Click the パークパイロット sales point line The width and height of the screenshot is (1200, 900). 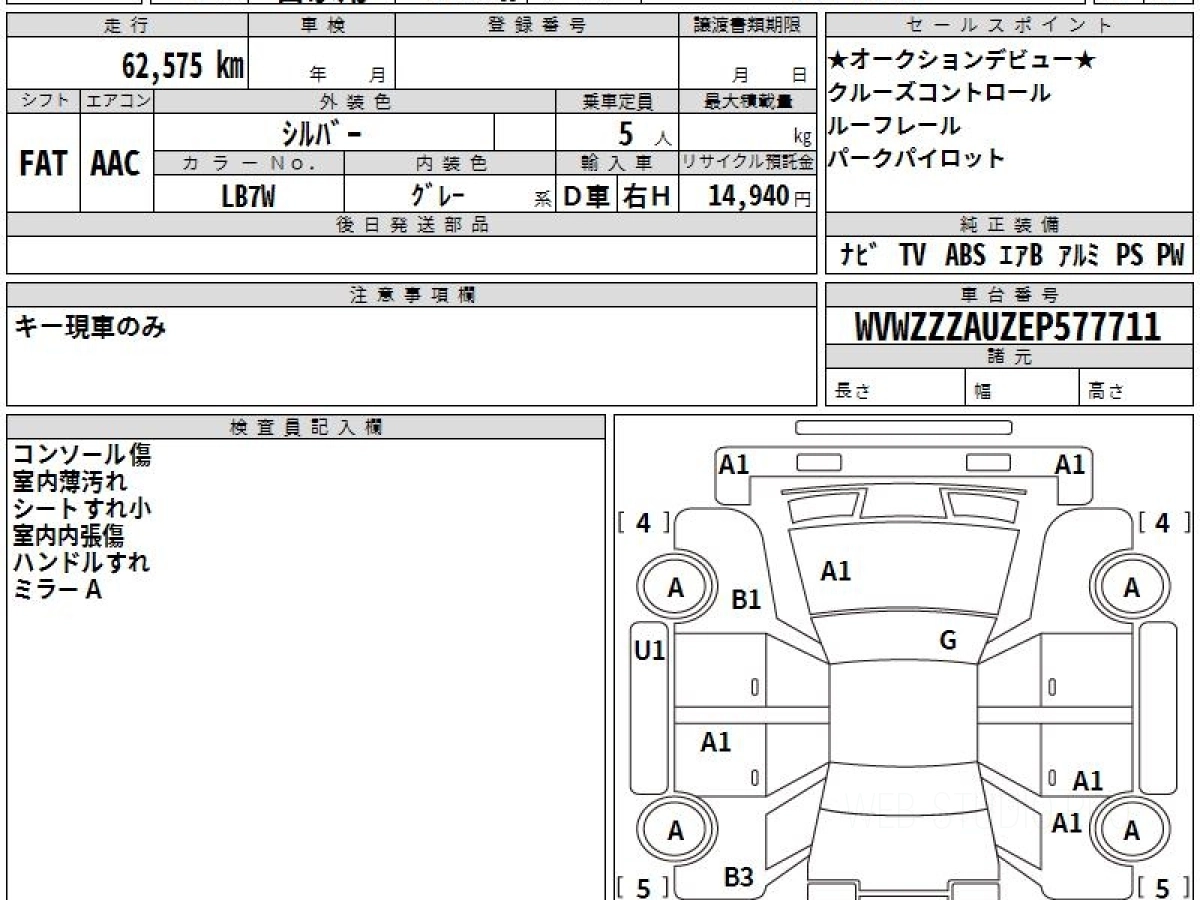point(917,158)
